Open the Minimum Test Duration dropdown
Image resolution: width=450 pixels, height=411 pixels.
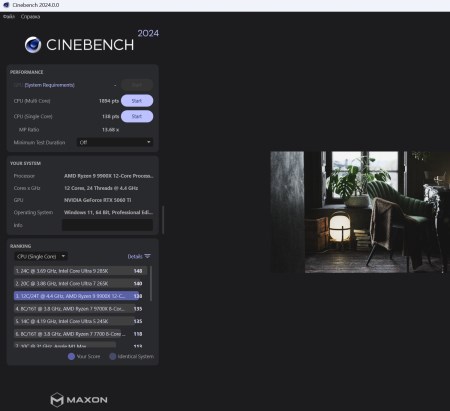tap(115, 142)
